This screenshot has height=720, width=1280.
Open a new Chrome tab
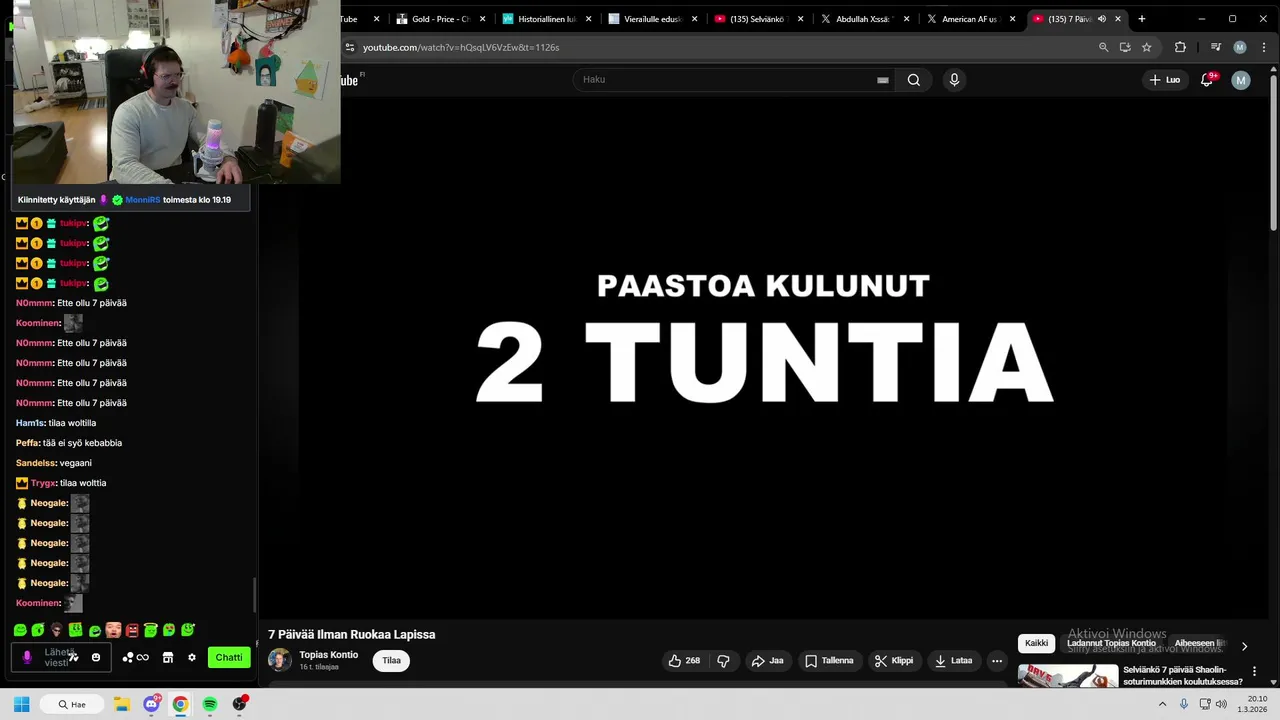(1142, 19)
